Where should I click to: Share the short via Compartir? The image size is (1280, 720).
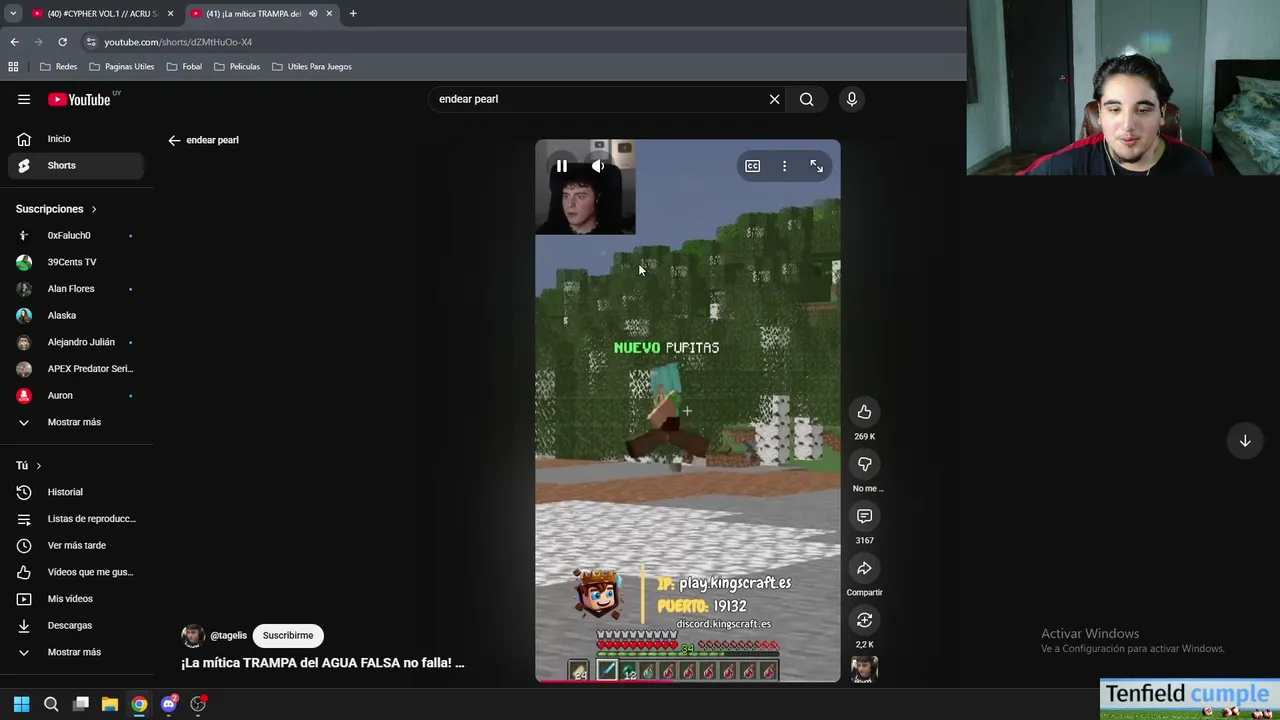click(x=864, y=568)
